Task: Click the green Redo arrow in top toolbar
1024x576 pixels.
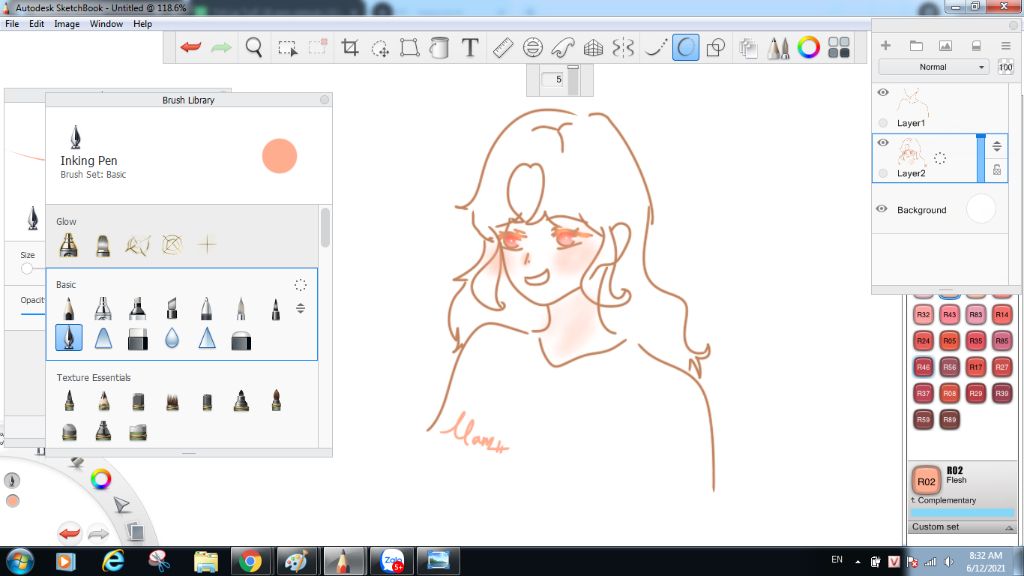Action: (221, 47)
